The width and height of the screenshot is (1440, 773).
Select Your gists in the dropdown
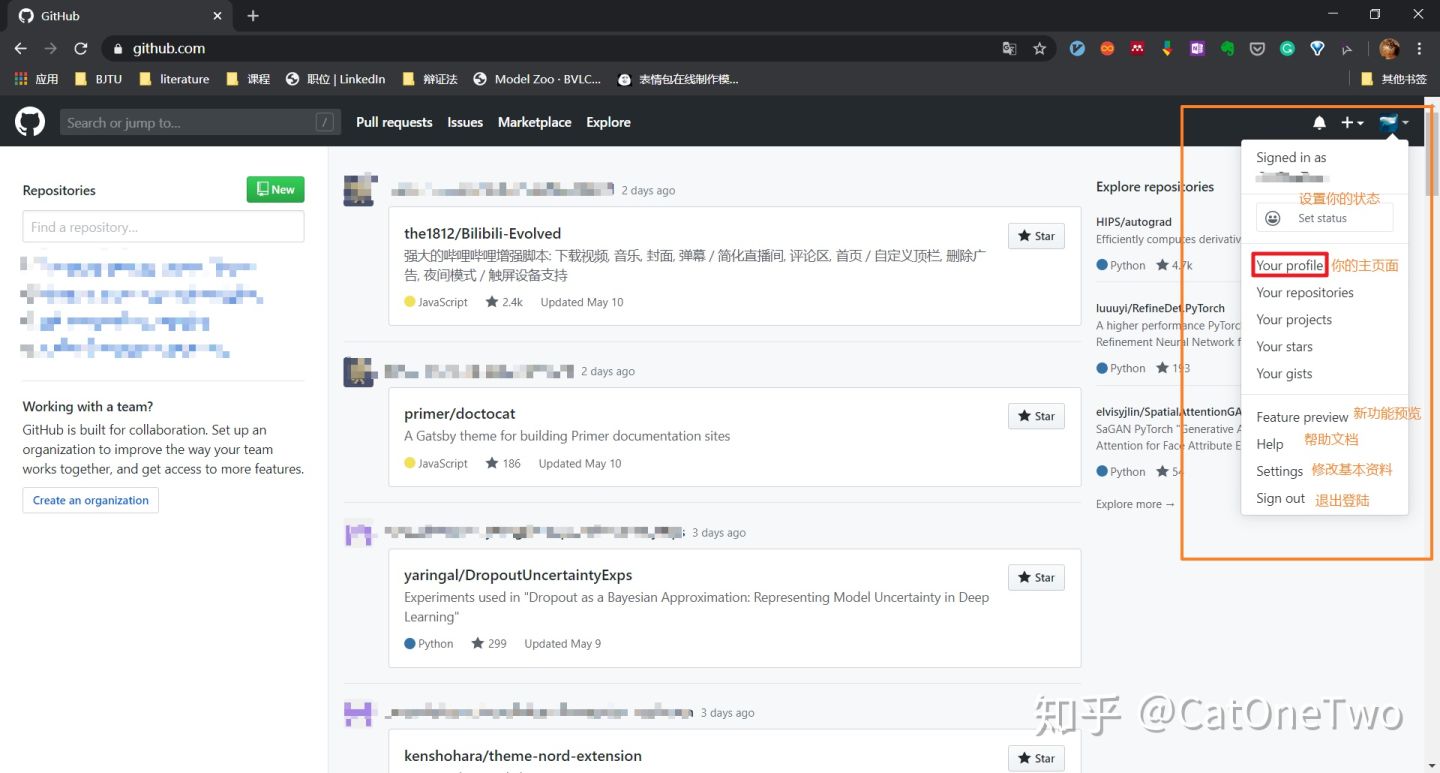tap(1284, 373)
